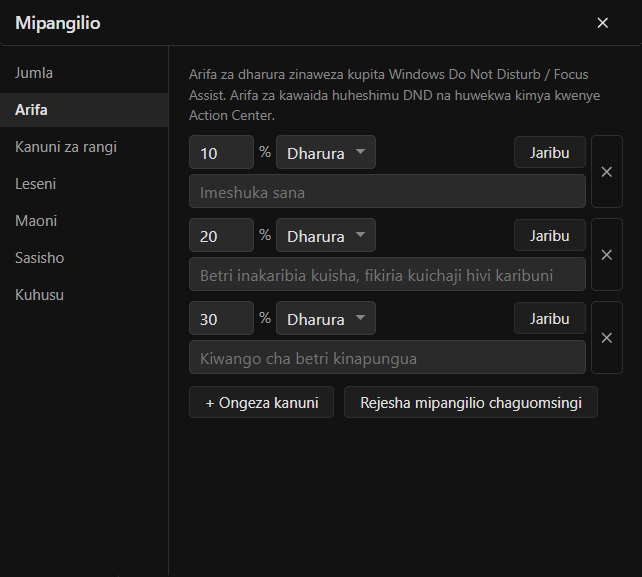Go to Kanuni za rangi section

(x=84, y=147)
